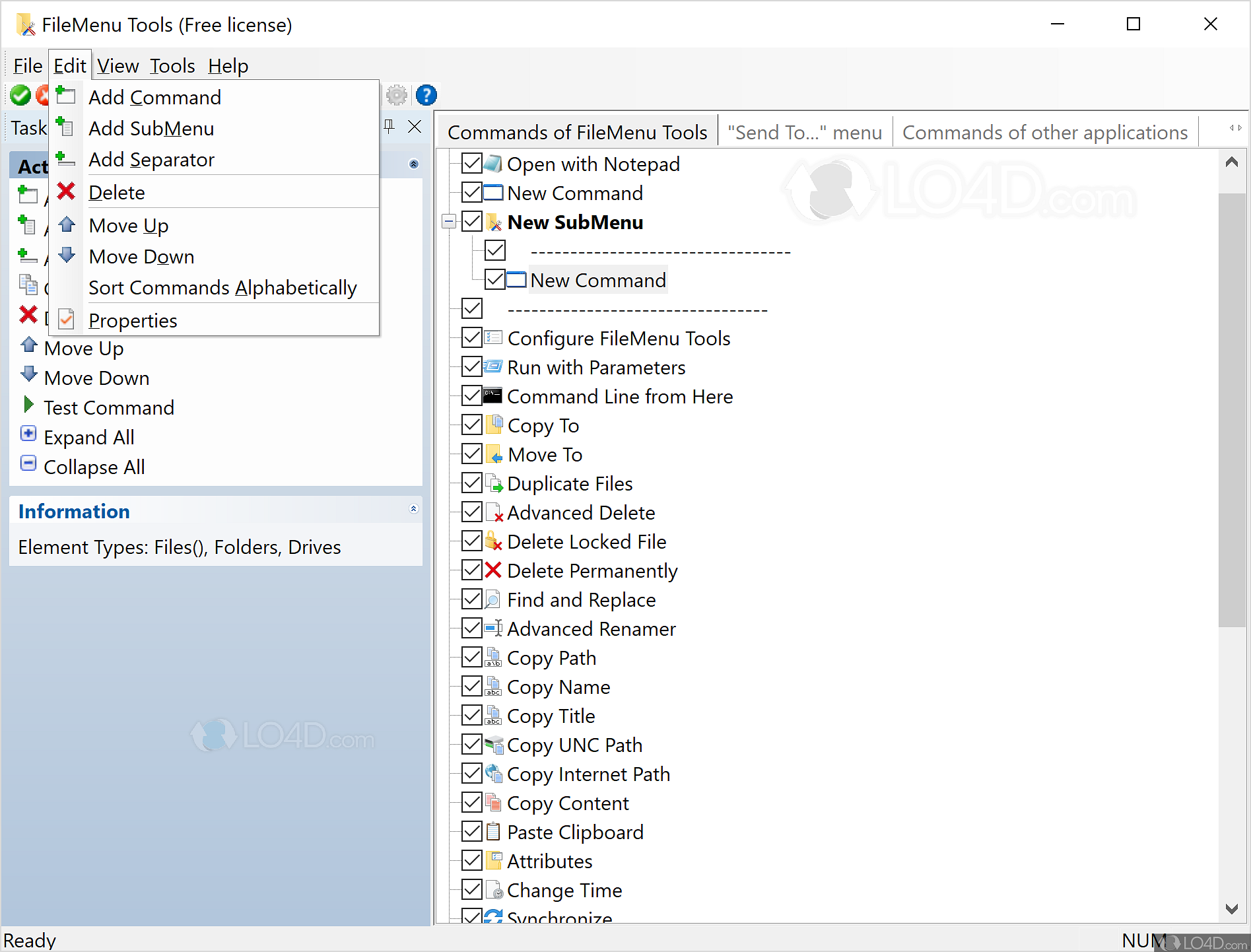Disable the Delete Permanently command

click(471, 570)
